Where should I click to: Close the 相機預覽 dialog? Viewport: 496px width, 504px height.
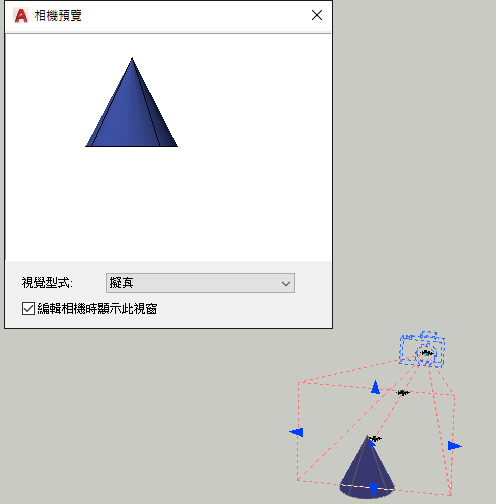(x=317, y=15)
